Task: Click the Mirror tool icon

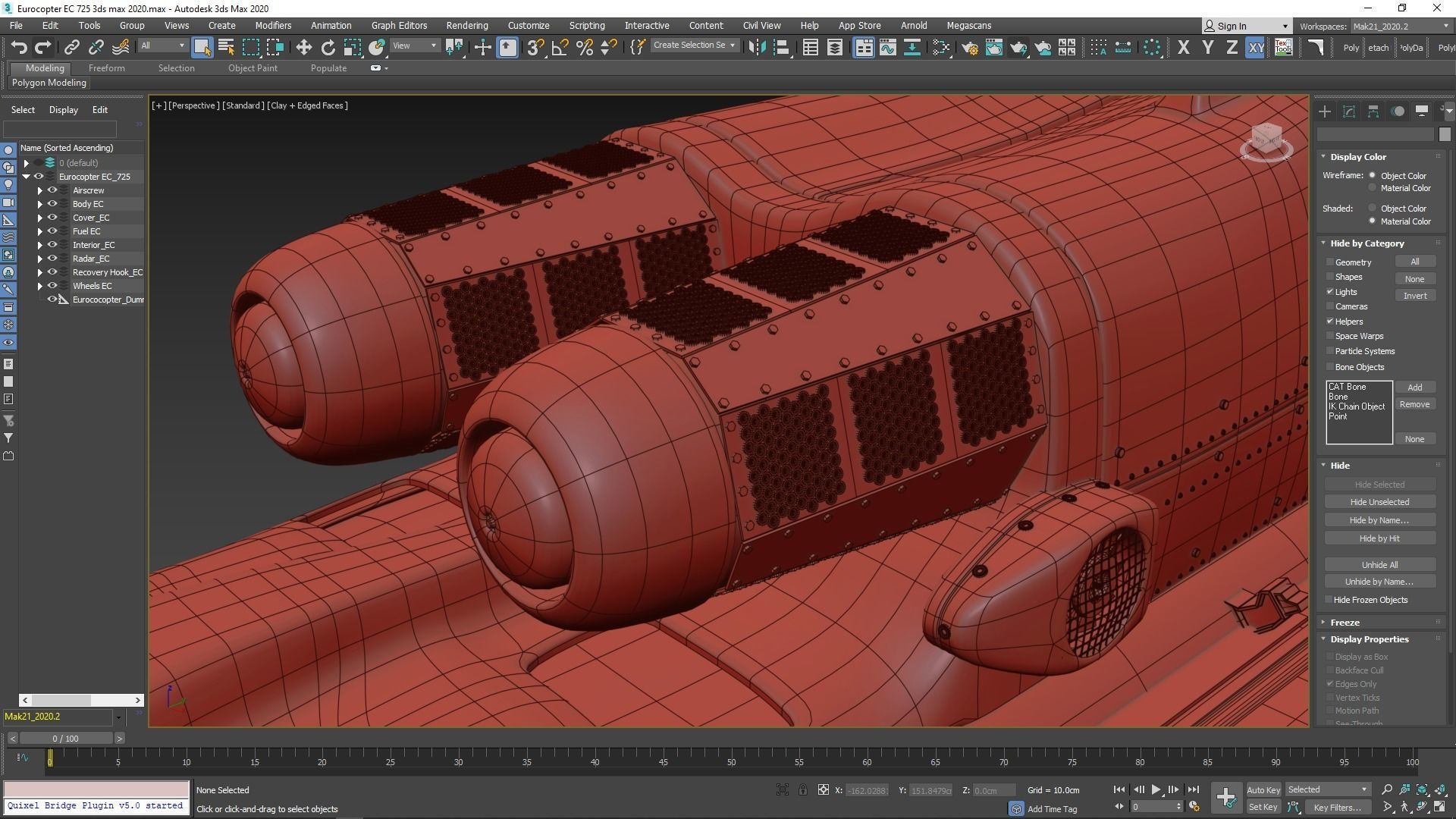Action: point(756,48)
